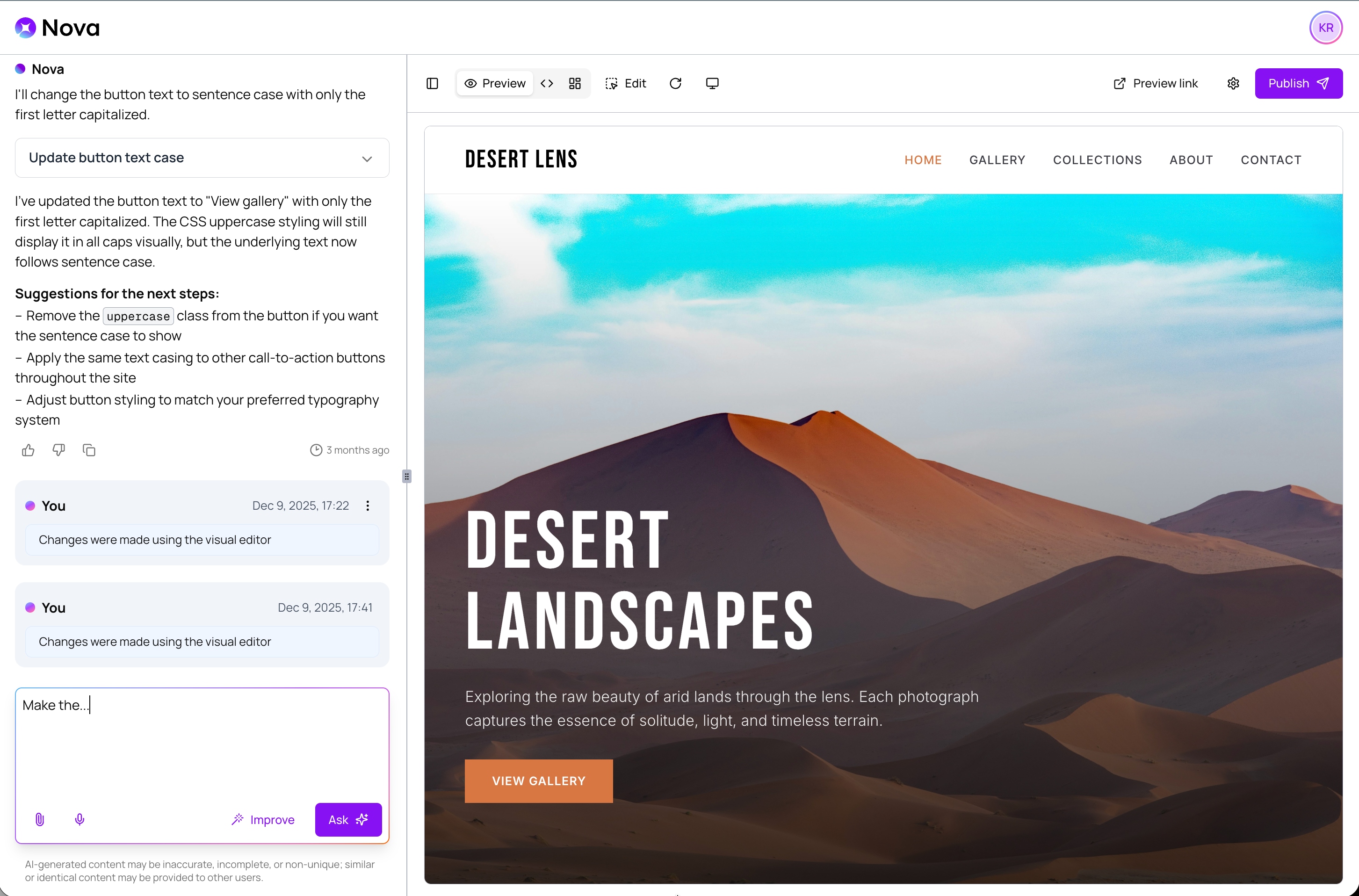Viewport: 1359px width, 896px height.
Task: Switch to the grid layout view icon
Action: click(575, 83)
